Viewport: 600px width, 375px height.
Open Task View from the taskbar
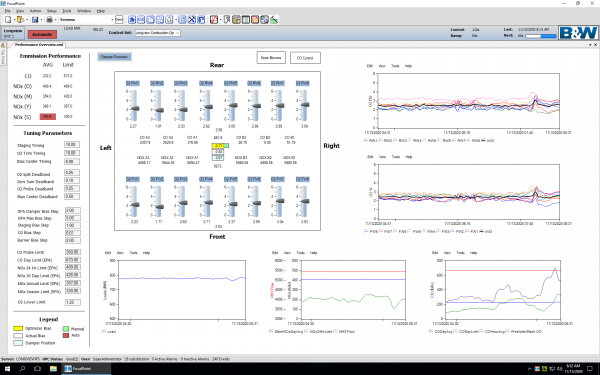(38, 369)
